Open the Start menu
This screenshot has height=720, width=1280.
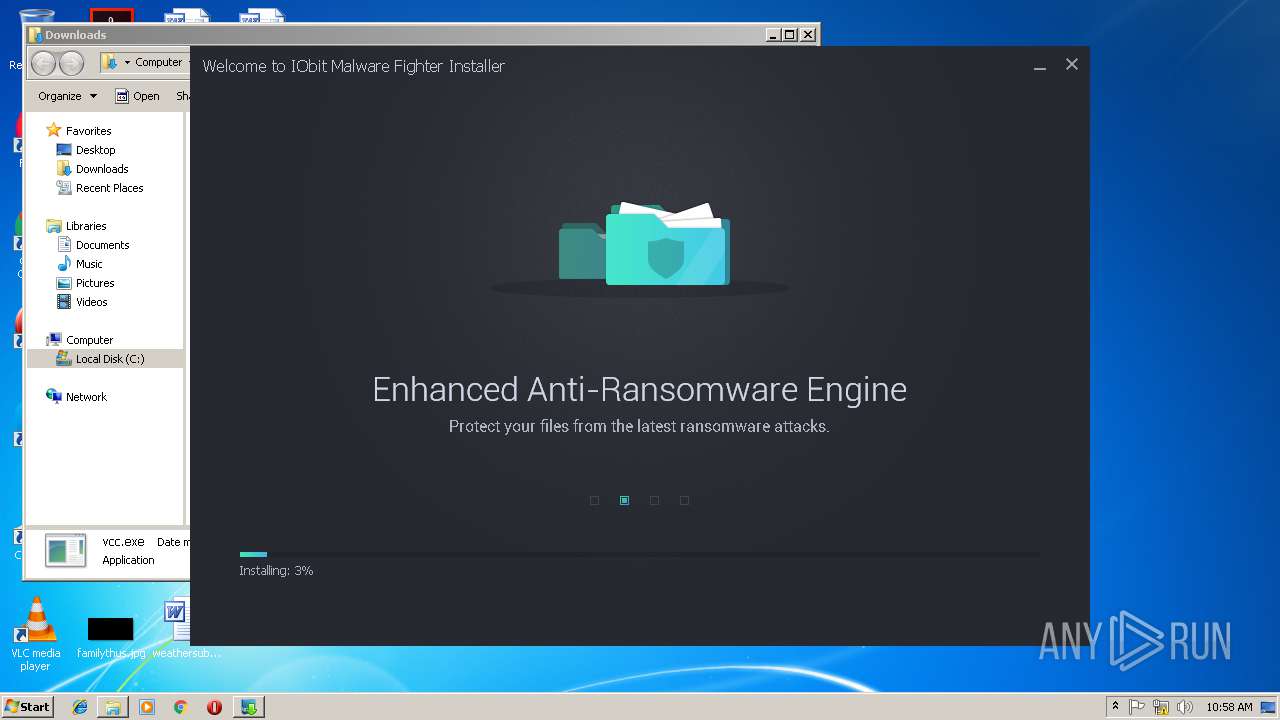tap(27, 706)
